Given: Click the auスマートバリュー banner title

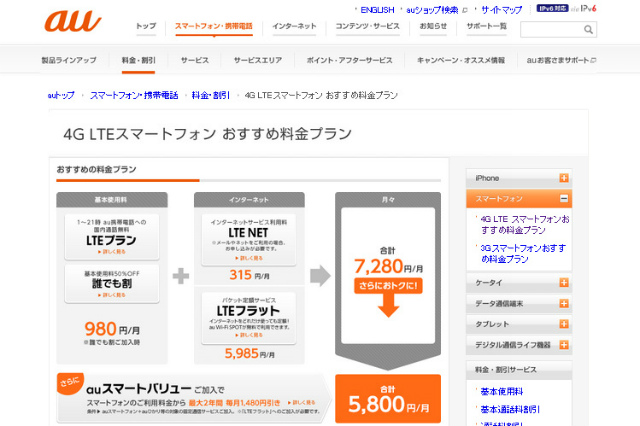Looking at the screenshot, I should (x=138, y=389).
